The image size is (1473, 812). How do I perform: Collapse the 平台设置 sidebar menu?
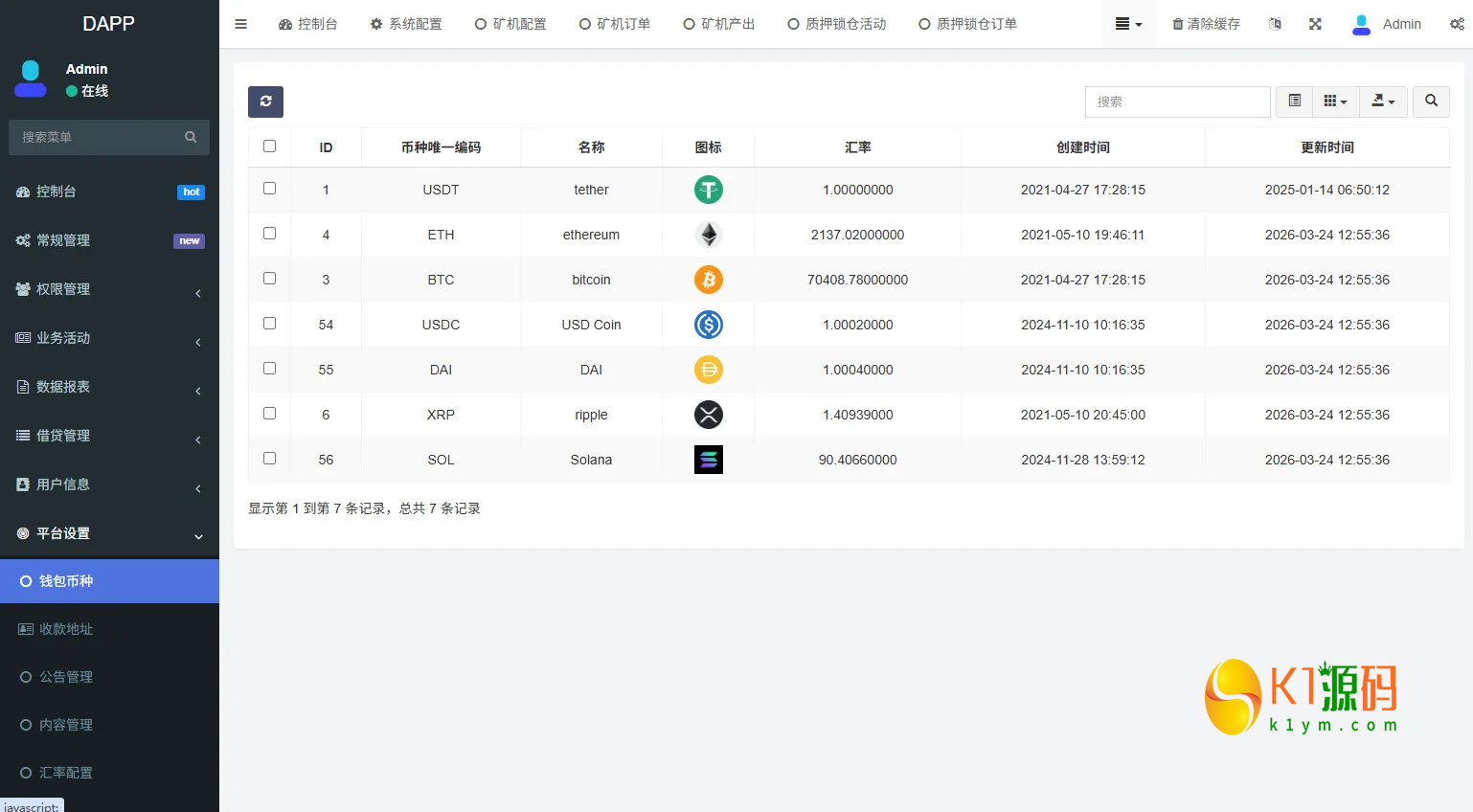[109, 533]
